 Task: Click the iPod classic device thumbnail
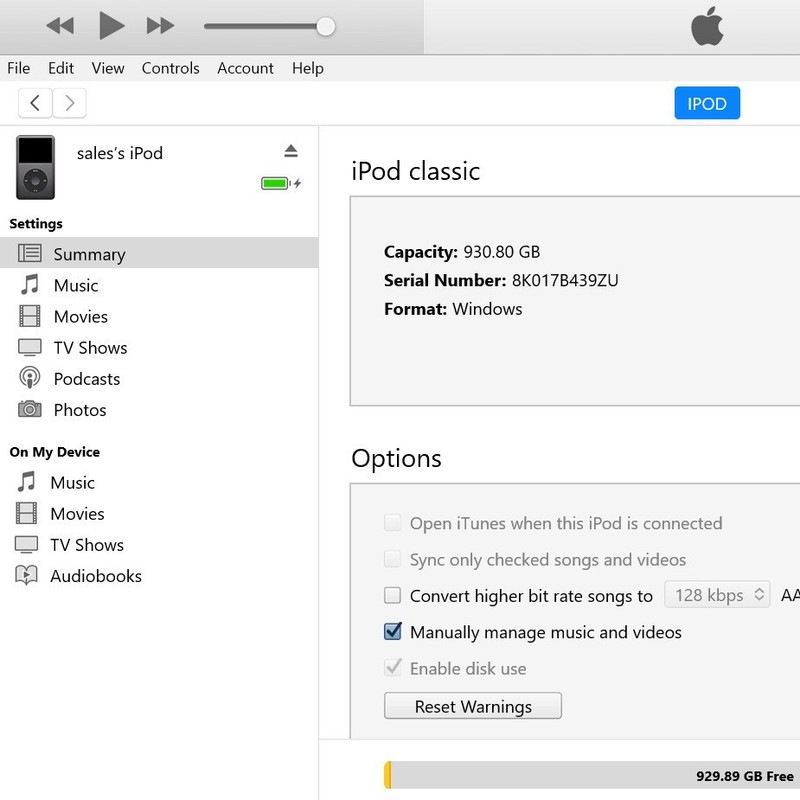click(35, 167)
